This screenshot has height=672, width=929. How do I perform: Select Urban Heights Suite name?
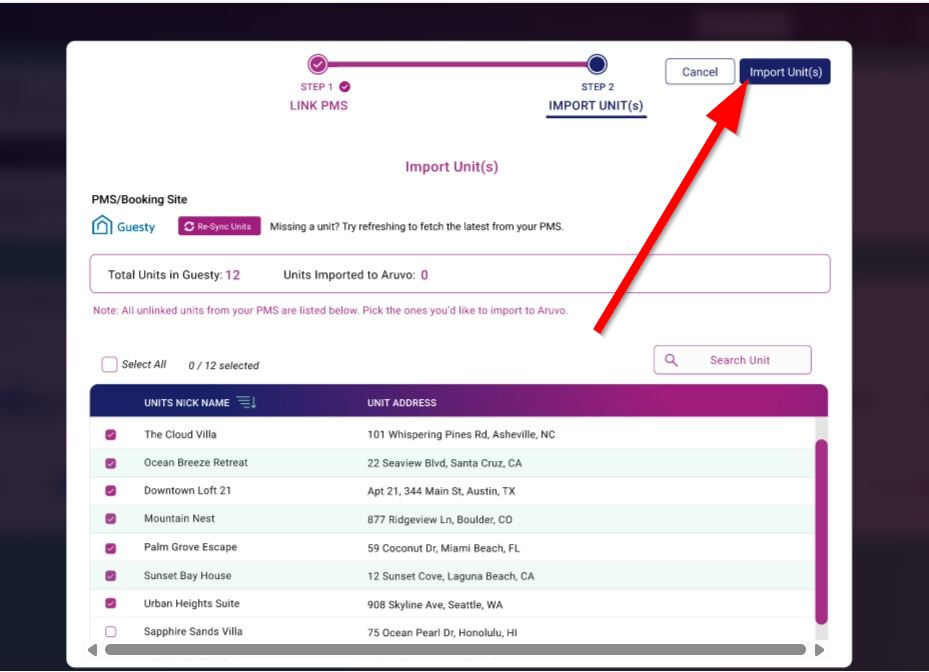pyautogui.click(x=191, y=603)
